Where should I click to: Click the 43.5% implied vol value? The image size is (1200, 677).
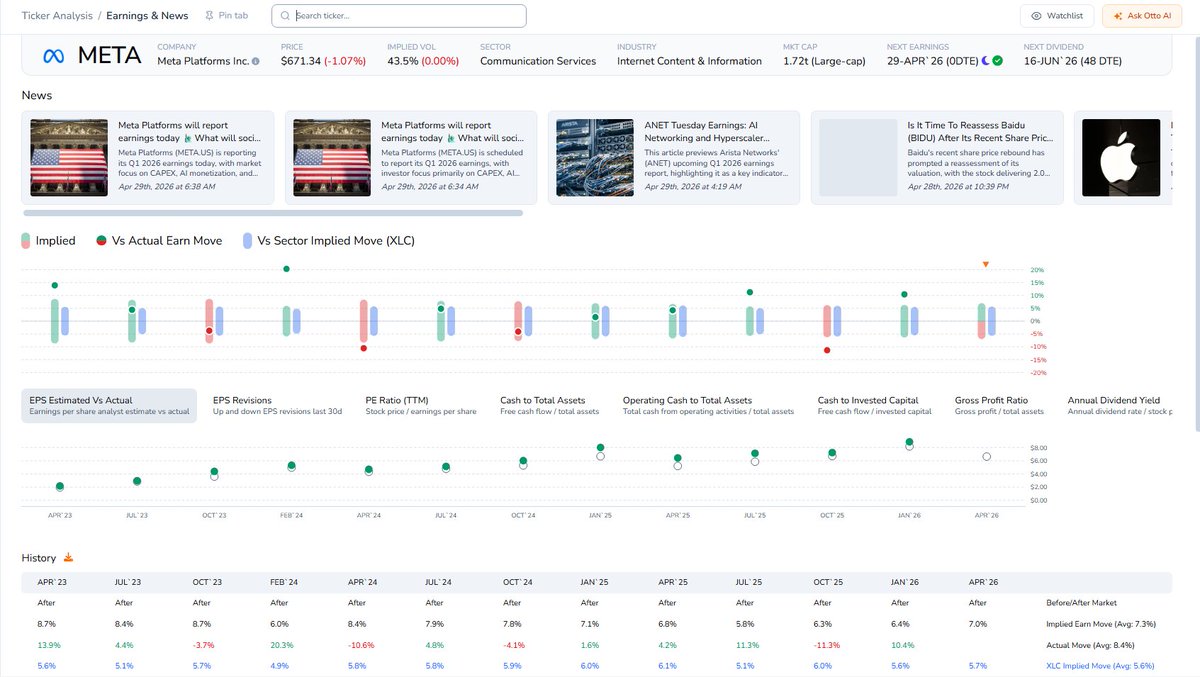[x=403, y=61]
